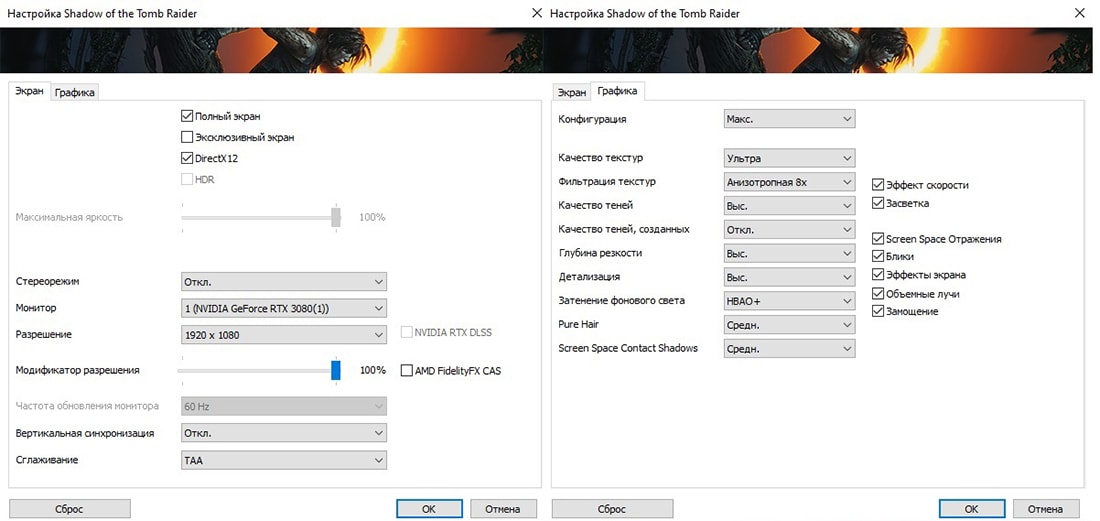The image size is (1100, 521).
Task: Disable the Эффект скорости checkbox
Action: point(878,185)
